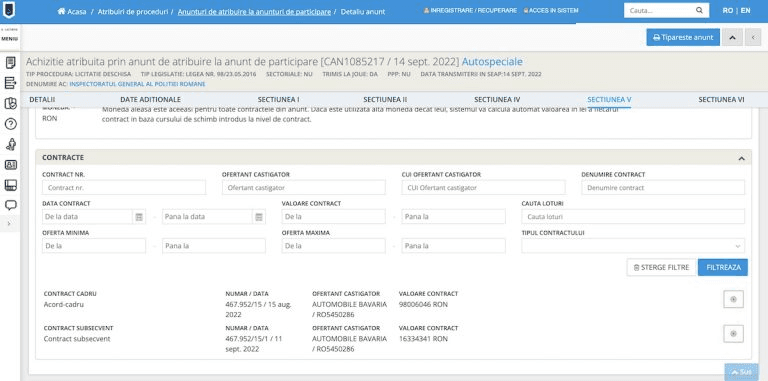View details of Contract subsecvent row
Image resolution: width=768 pixels, height=381 pixels.
click(x=733, y=333)
